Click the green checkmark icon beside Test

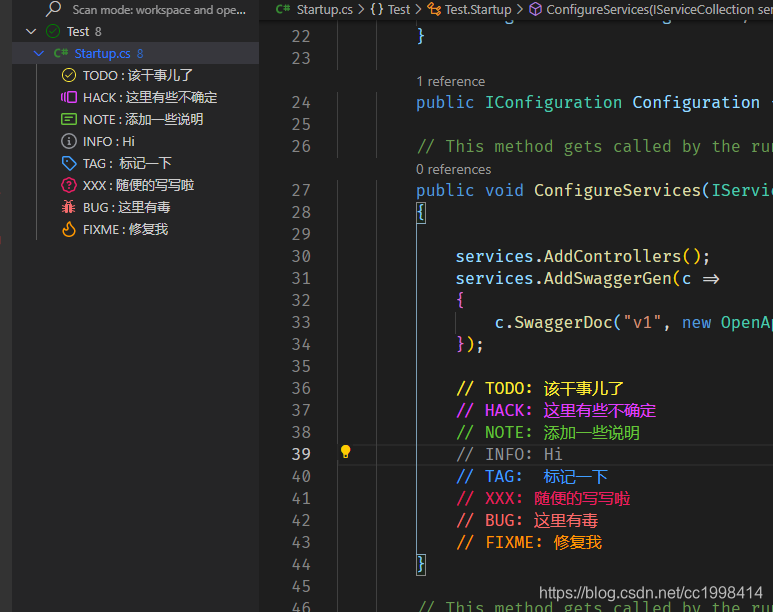[53, 32]
